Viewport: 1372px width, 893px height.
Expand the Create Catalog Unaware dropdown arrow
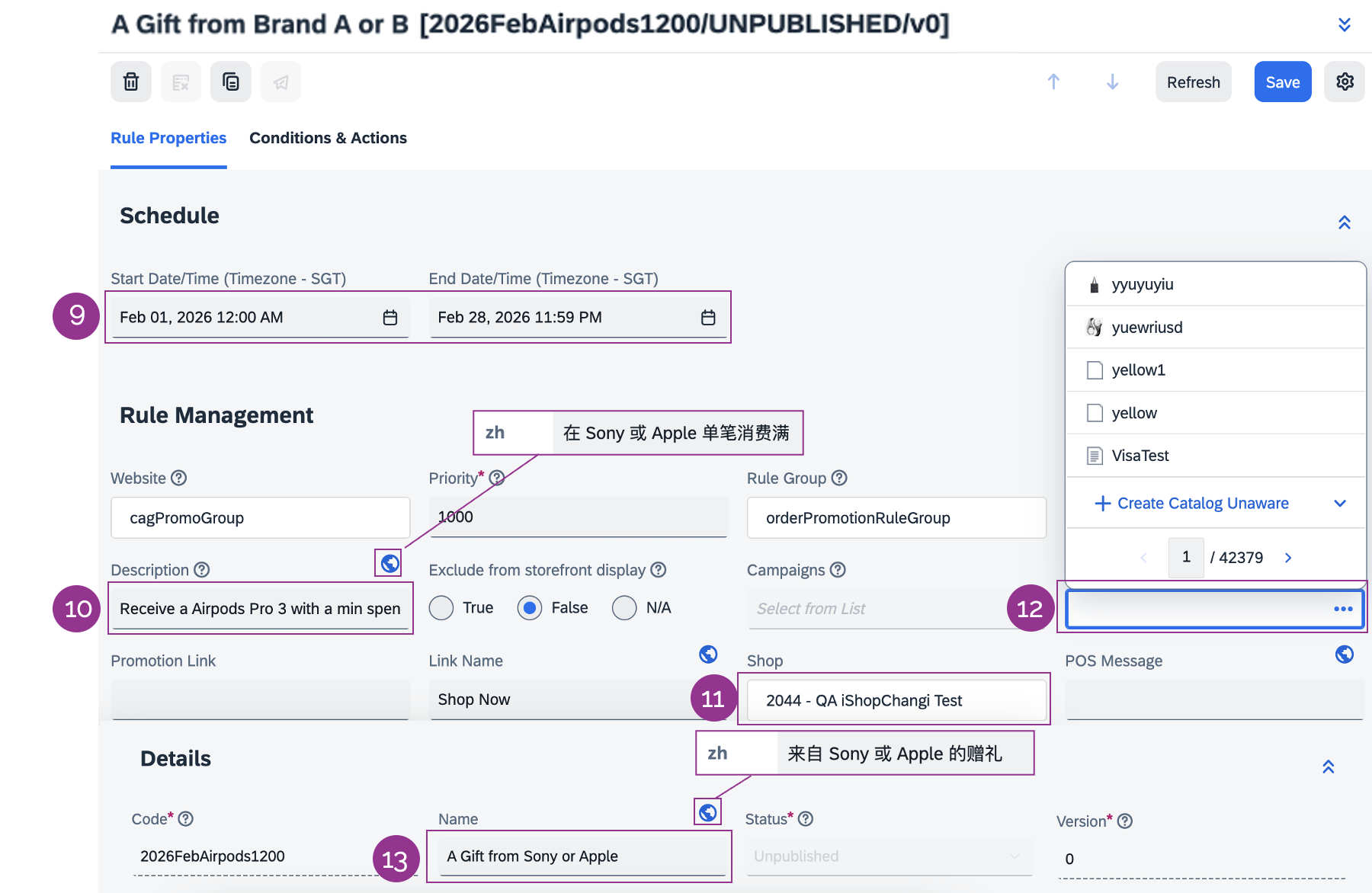1340,504
